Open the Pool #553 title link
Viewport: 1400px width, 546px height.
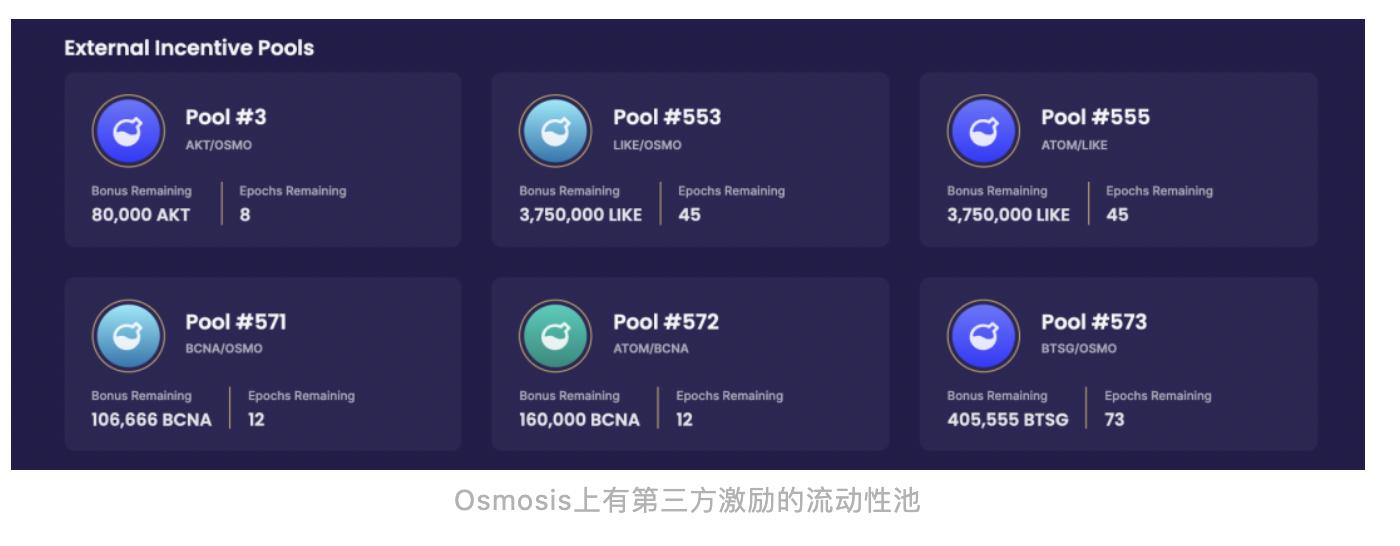(x=667, y=117)
